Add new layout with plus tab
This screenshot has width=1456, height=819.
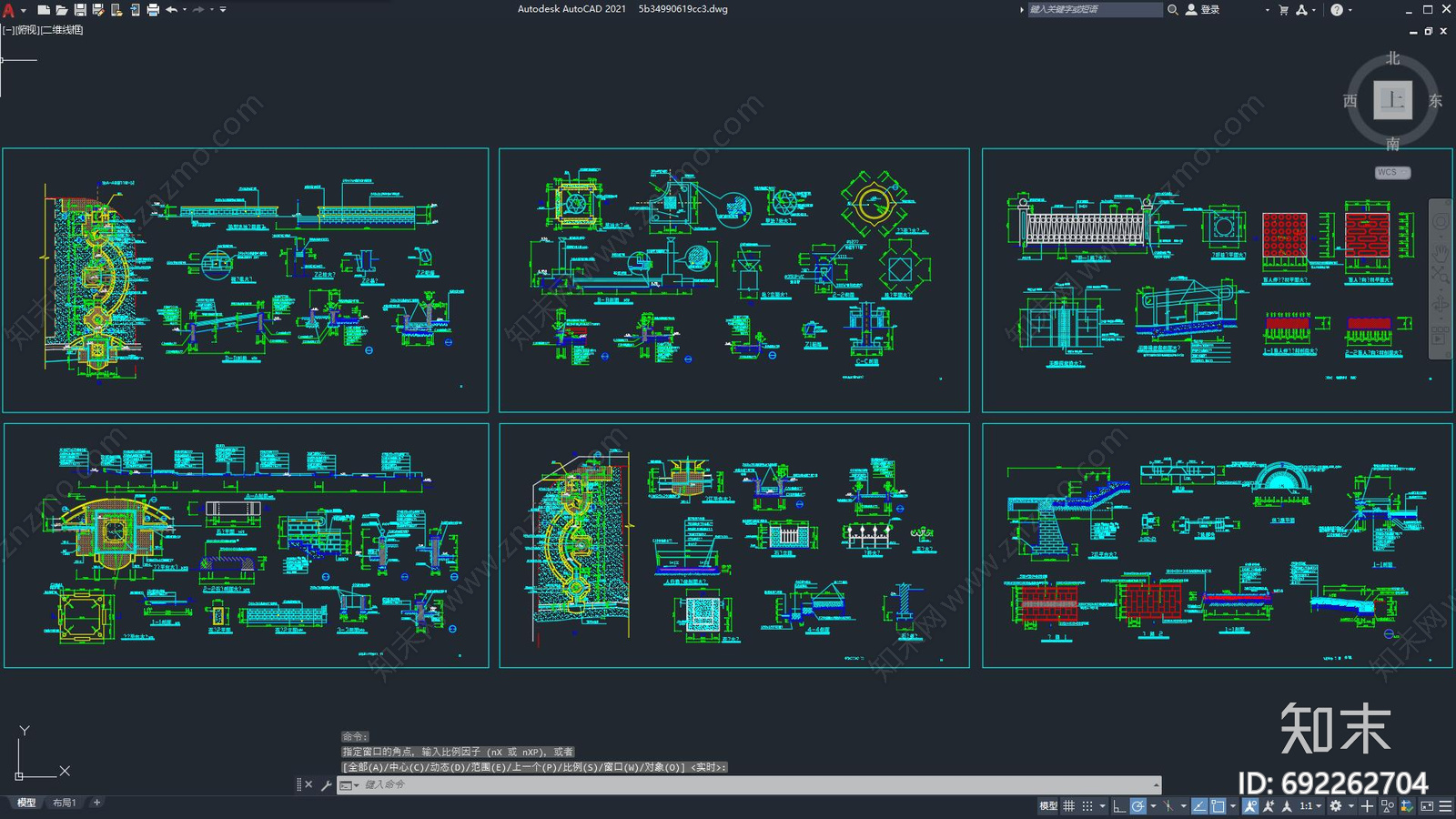tap(96, 803)
